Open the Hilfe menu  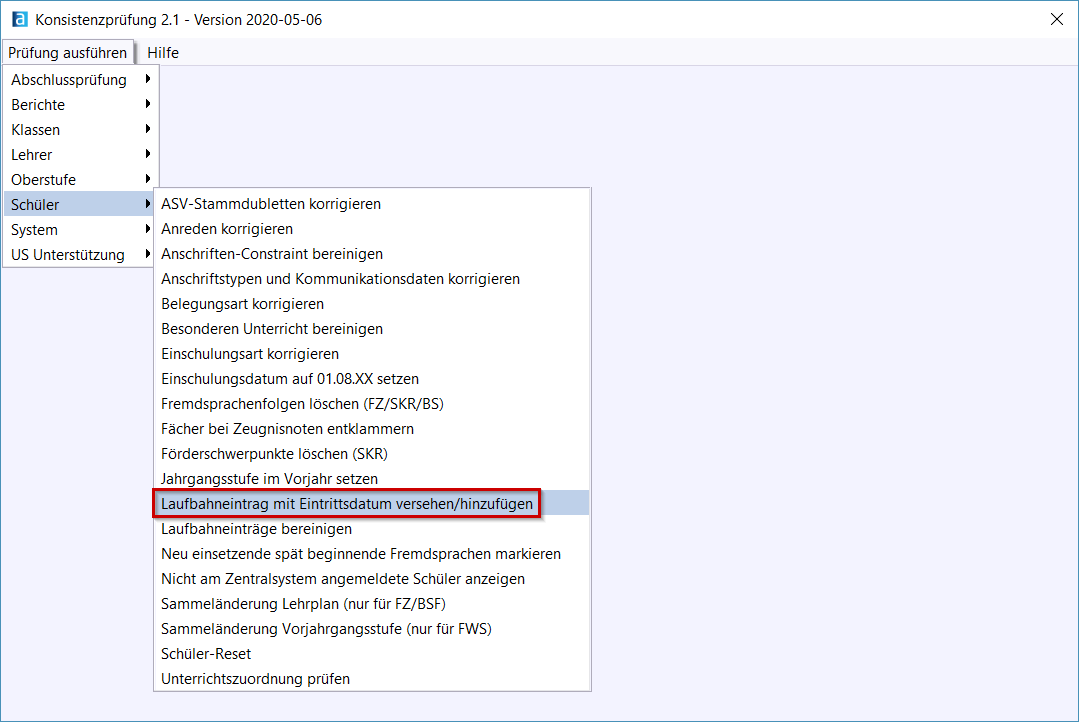click(163, 53)
